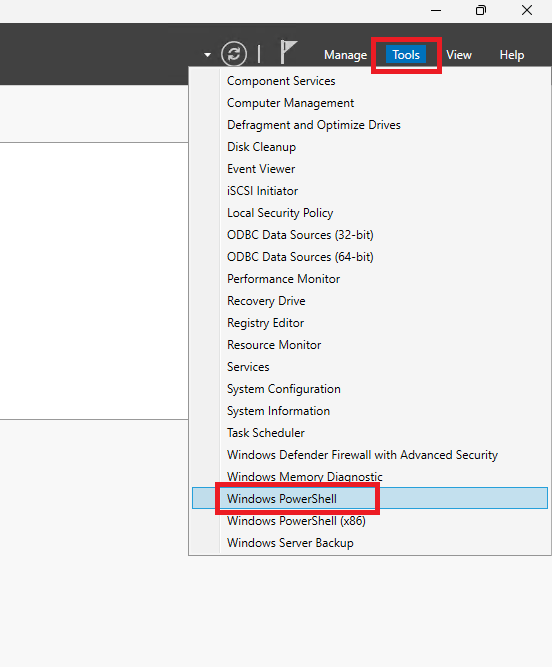Select Local Security Policy

280,213
